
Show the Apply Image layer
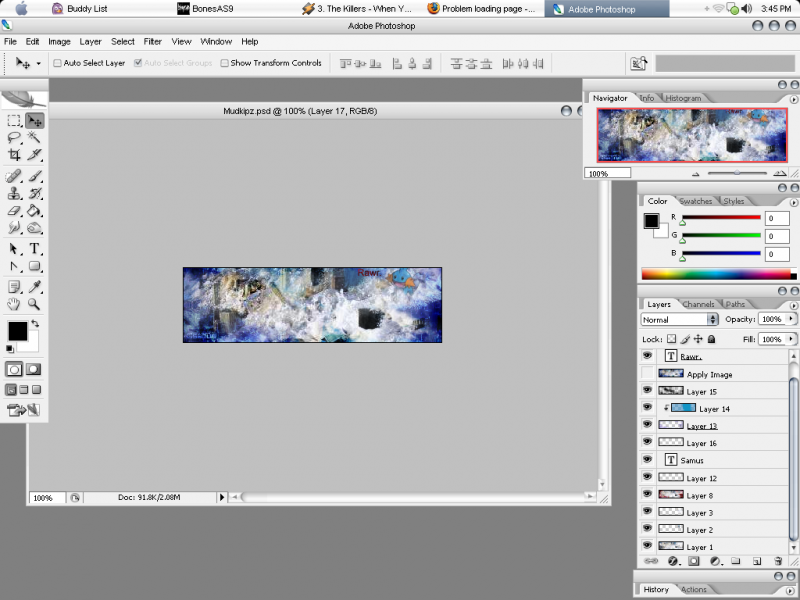point(647,373)
